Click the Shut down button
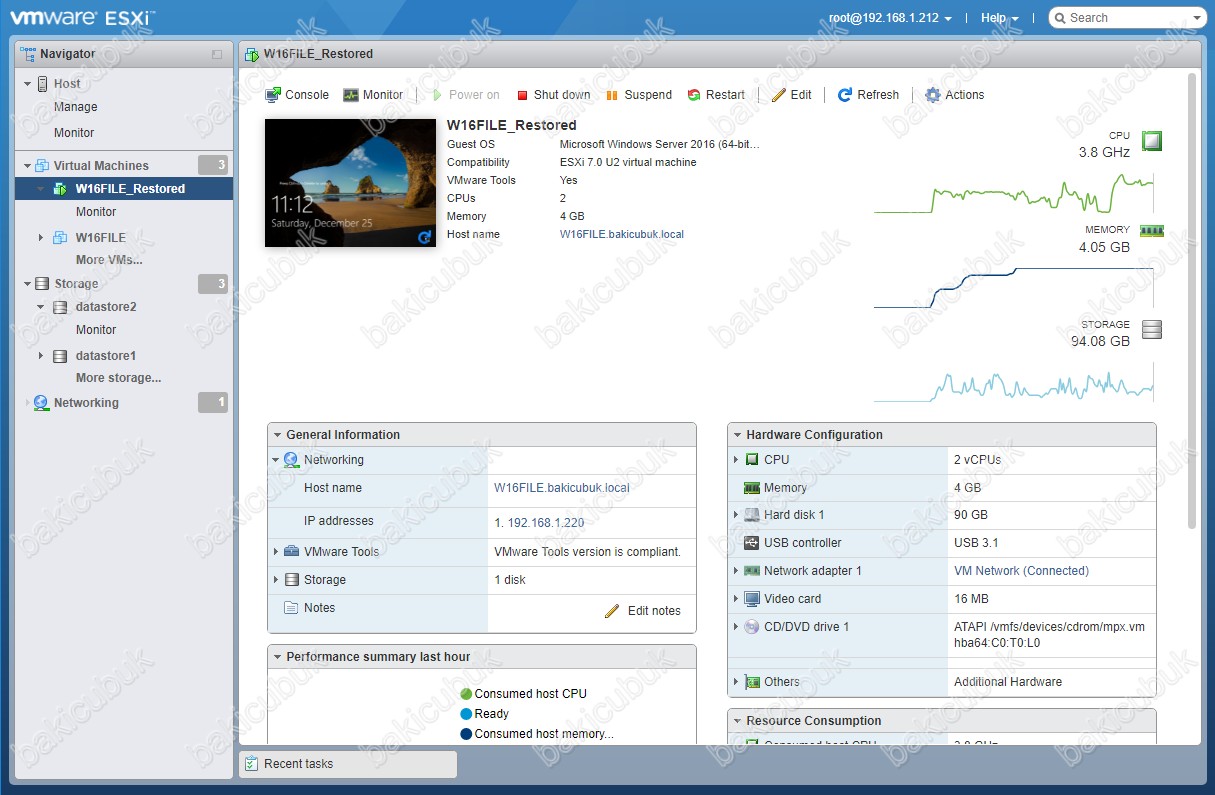This screenshot has height=795, width=1215. pyautogui.click(x=553, y=95)
